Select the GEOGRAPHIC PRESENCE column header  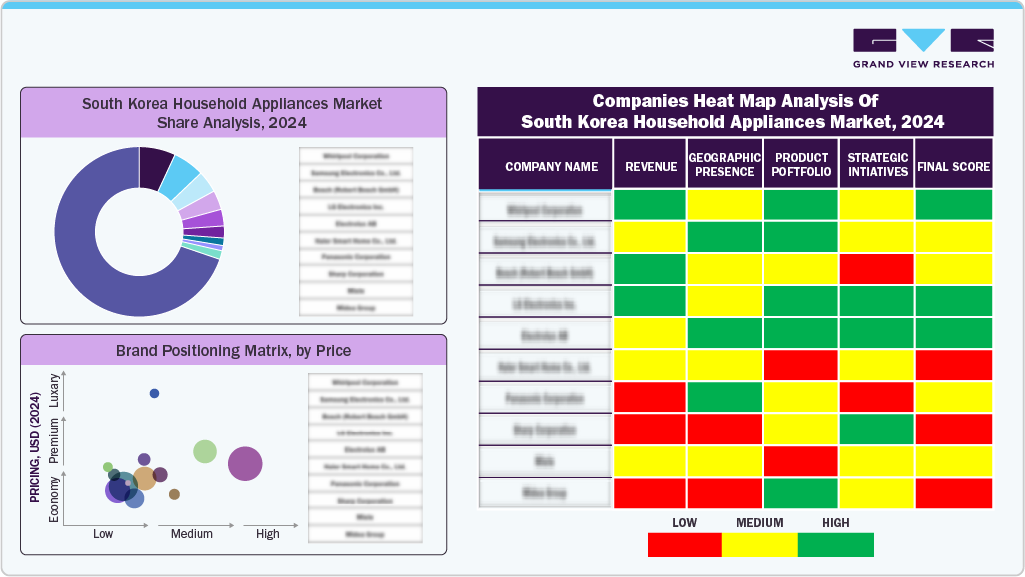[x=725, y=165]
